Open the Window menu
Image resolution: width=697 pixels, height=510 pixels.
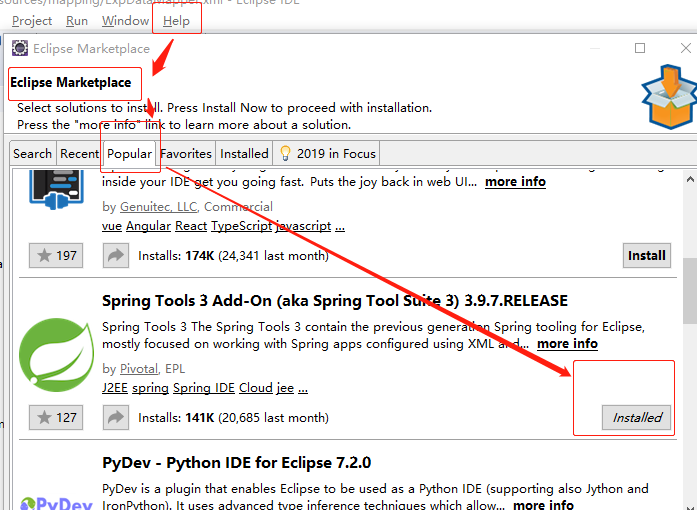[125, 21]
